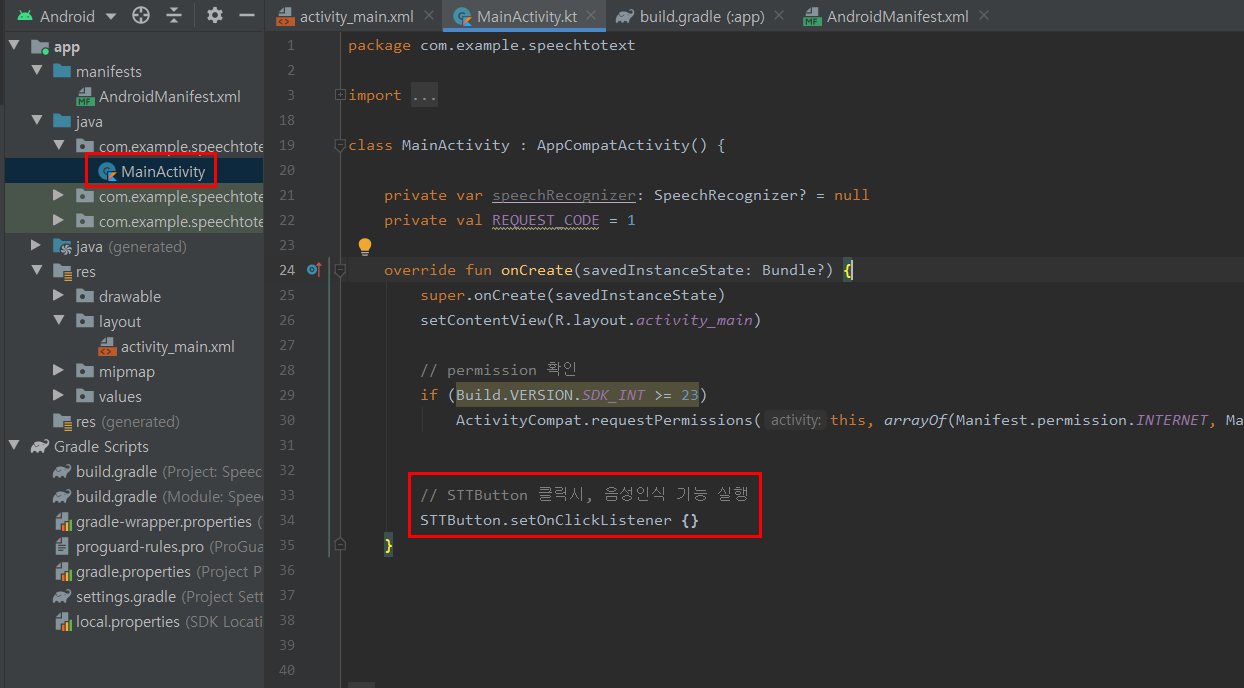This screenshot has width=1244, height=688.
Task: Click the package declaration line
Action: [492, 45]
